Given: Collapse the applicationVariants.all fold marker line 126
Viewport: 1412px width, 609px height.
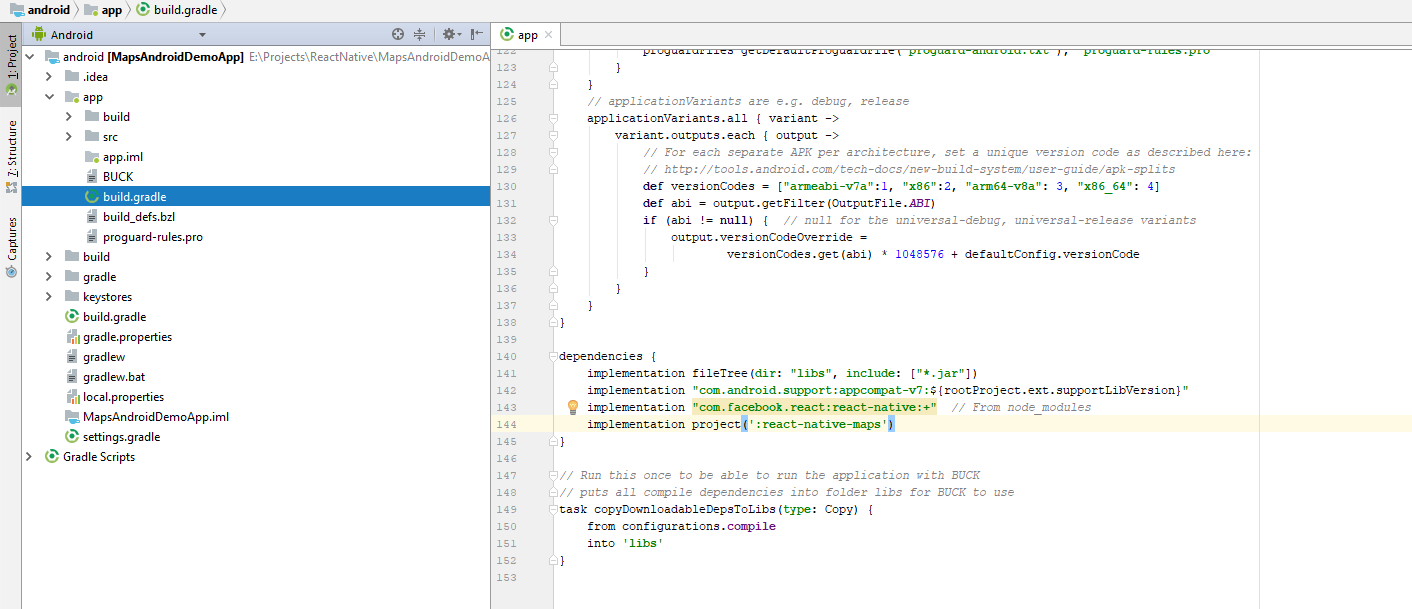Looking at the screenshot, I should click(553, 118).
